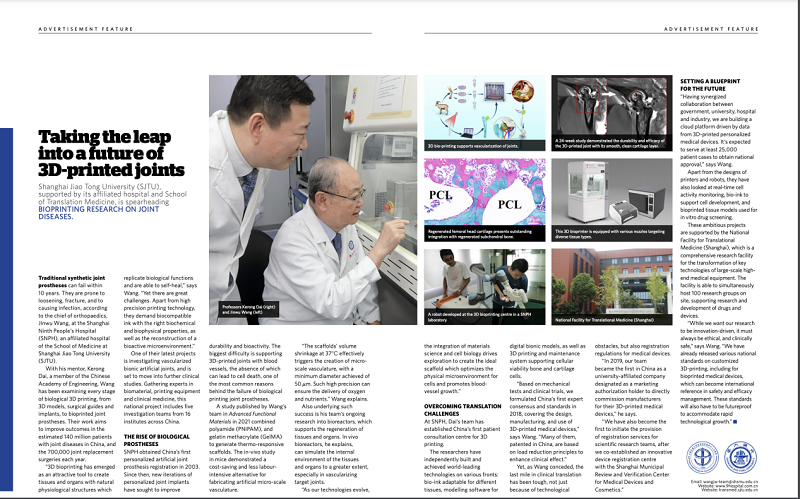The image size is (800, 499).
Task: Click the headline 'Taking the leap into a future'
Action: coord(111,153)
